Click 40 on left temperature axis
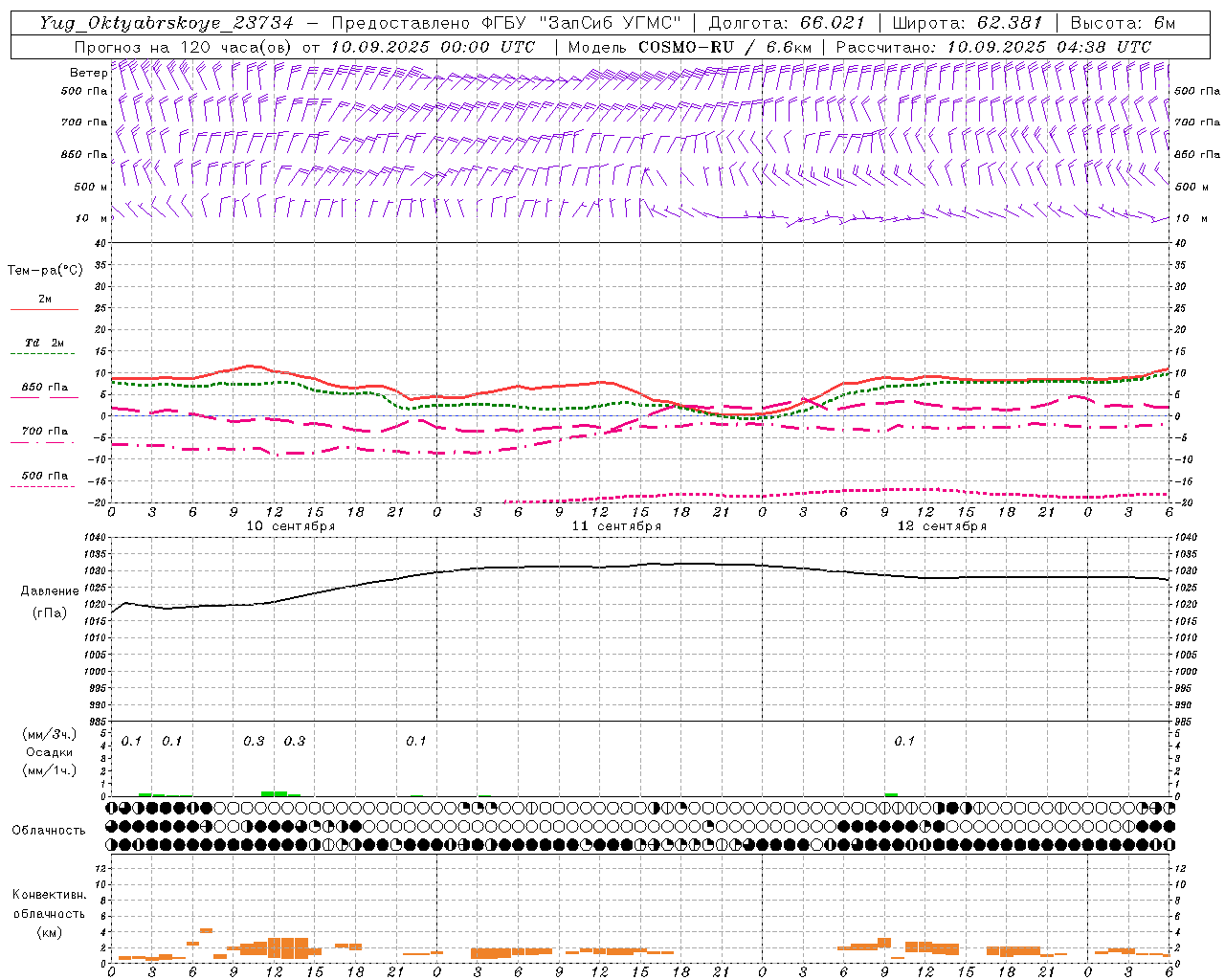This screenshot has height=980, width=1225. tap(100, 243)
